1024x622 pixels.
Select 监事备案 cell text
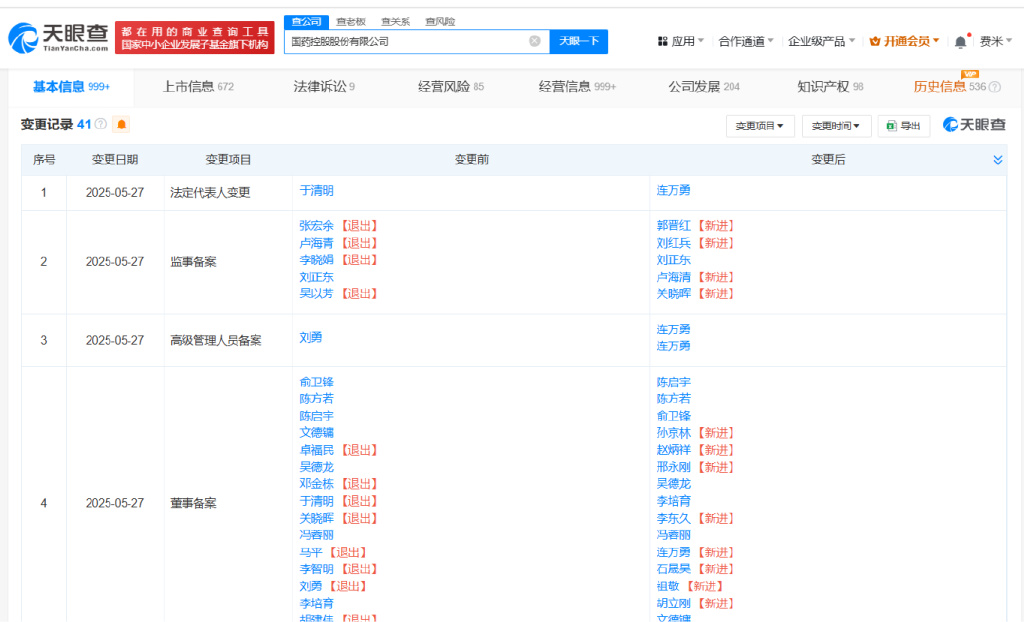point(193,262)
